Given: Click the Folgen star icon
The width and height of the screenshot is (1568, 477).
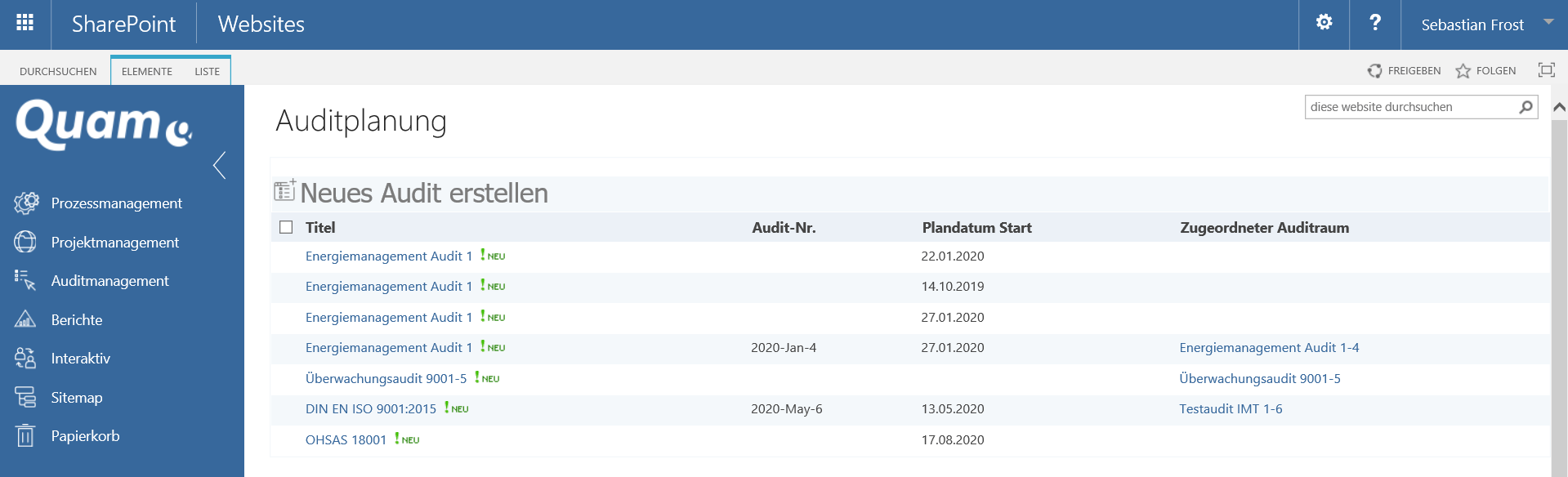Looking at the screenshot, I should (1463, 71).
